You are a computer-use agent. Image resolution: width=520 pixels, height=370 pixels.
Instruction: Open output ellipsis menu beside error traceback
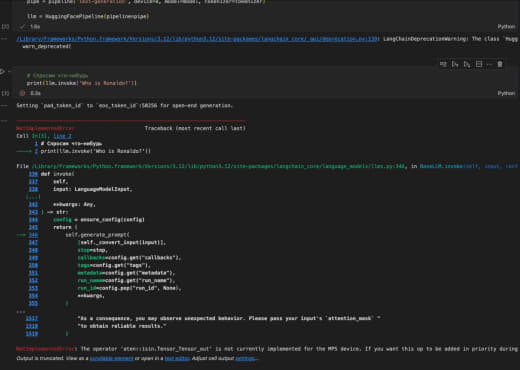(4, 121)
